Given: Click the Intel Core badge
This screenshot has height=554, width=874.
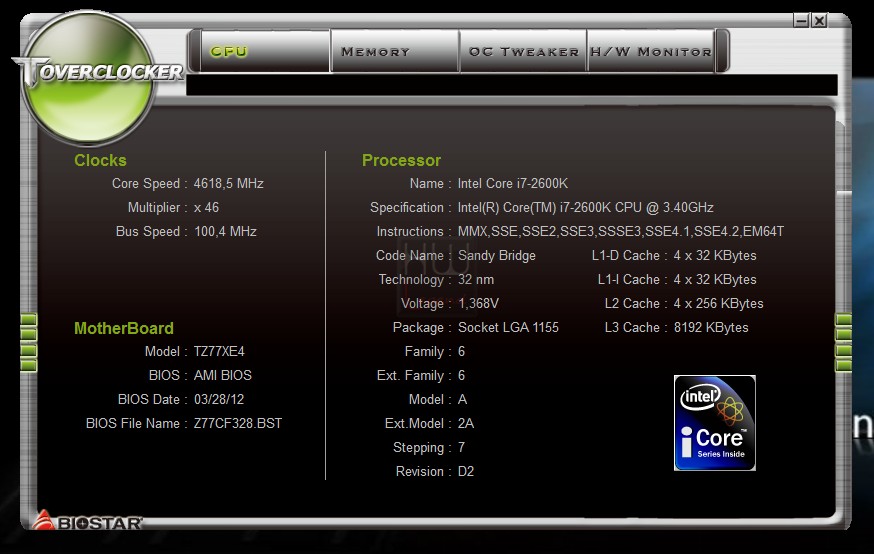Looking at the screenshot, I should point(715,423).
